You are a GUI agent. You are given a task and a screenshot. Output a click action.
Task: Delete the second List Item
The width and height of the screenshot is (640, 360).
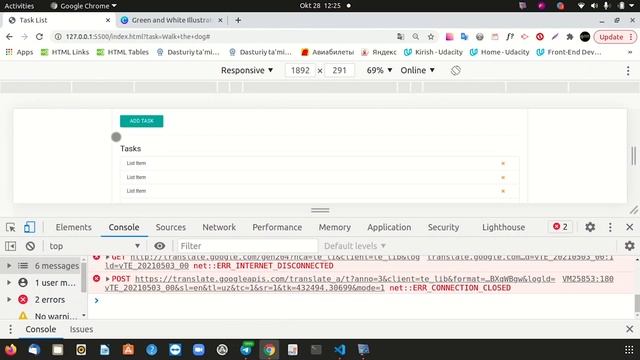tap(503, 177)
